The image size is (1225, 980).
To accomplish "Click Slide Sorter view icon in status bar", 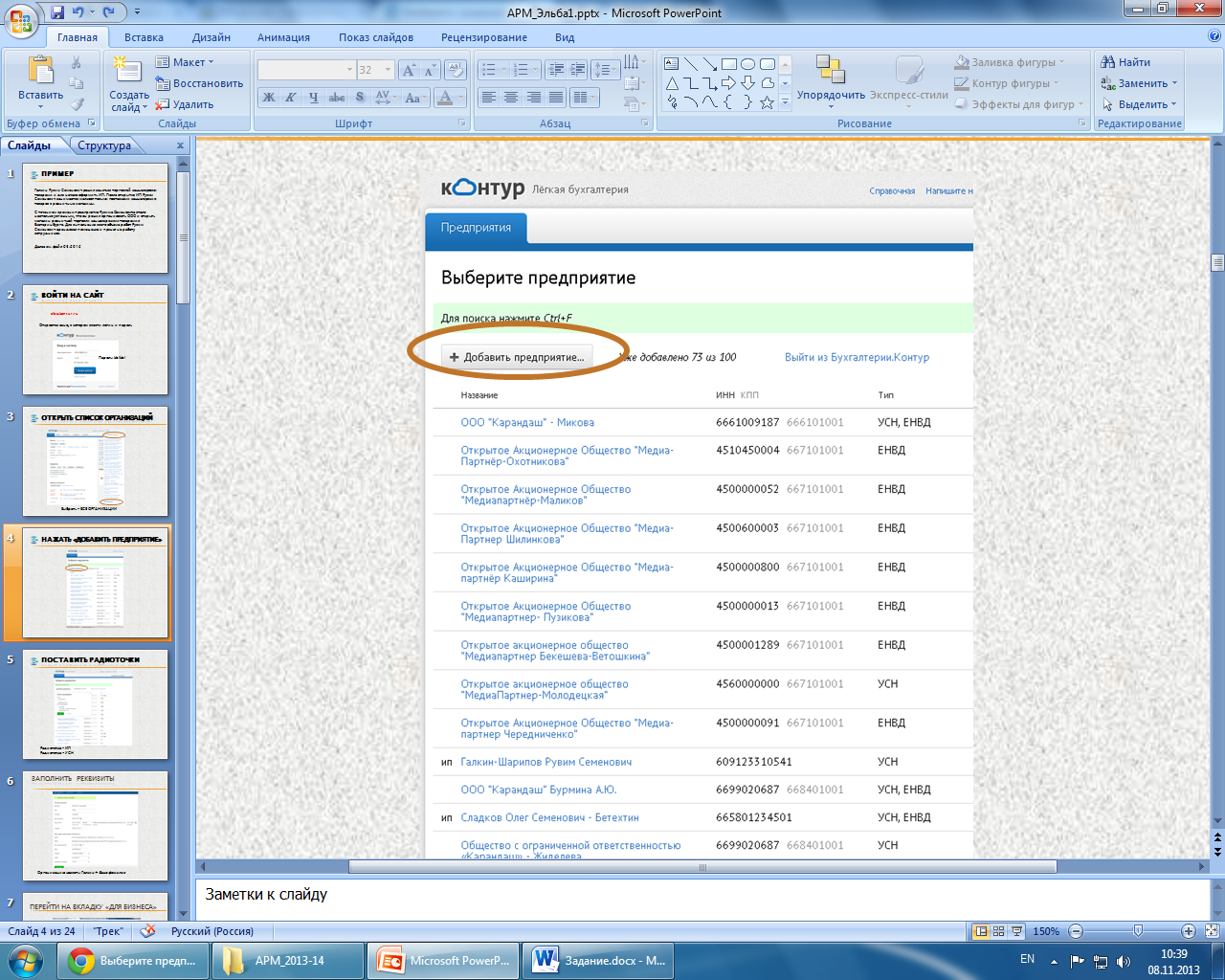I will coord(998,931).
